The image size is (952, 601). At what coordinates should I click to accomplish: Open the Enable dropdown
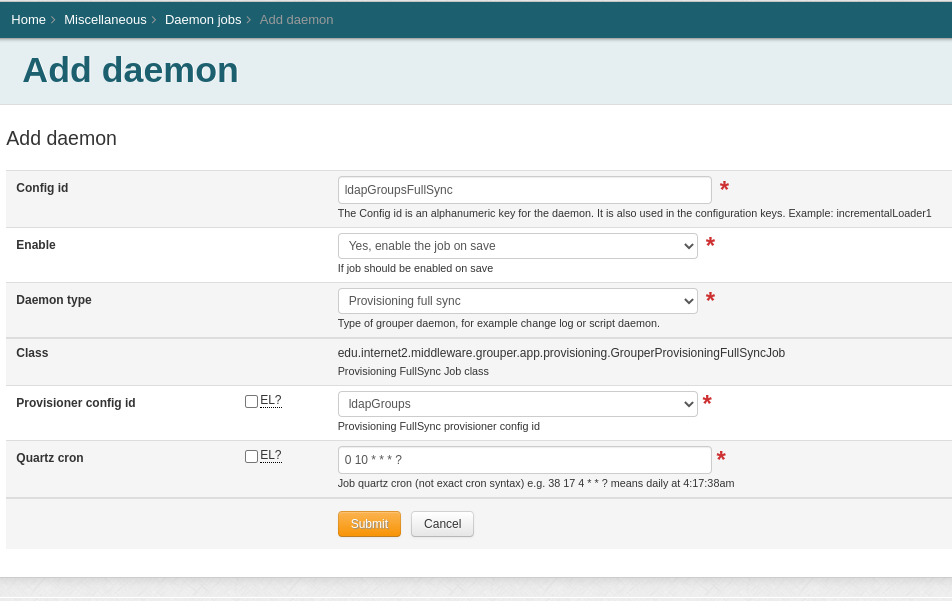click(517, 246)
